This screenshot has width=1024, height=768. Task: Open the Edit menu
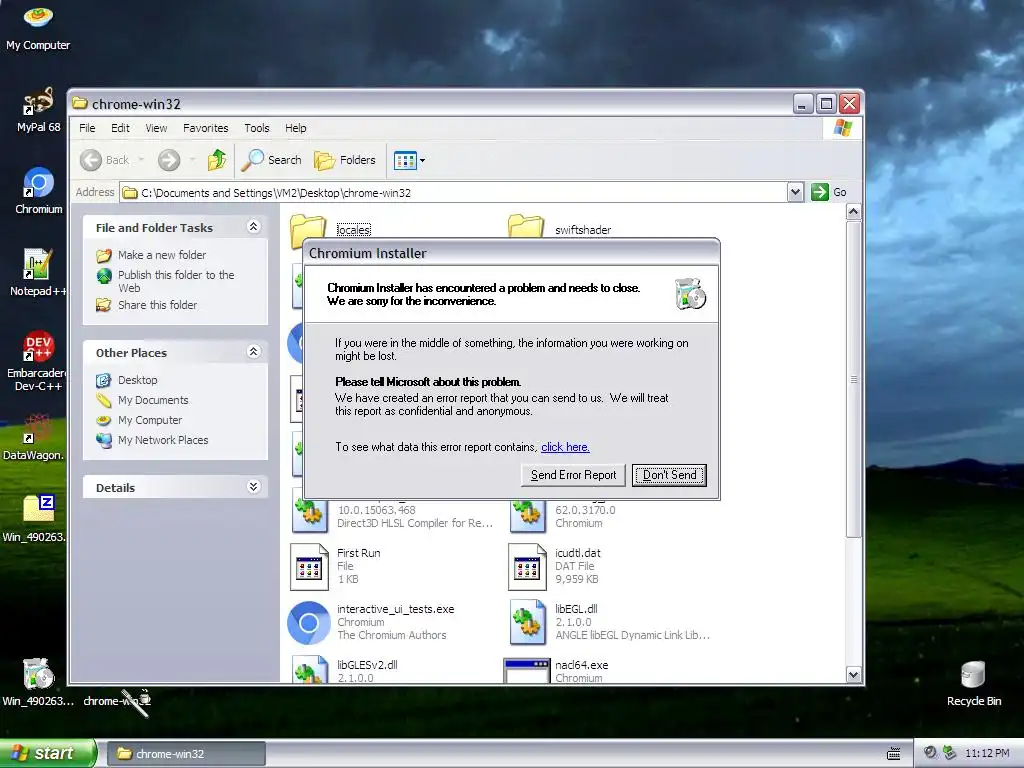point(120,128)
